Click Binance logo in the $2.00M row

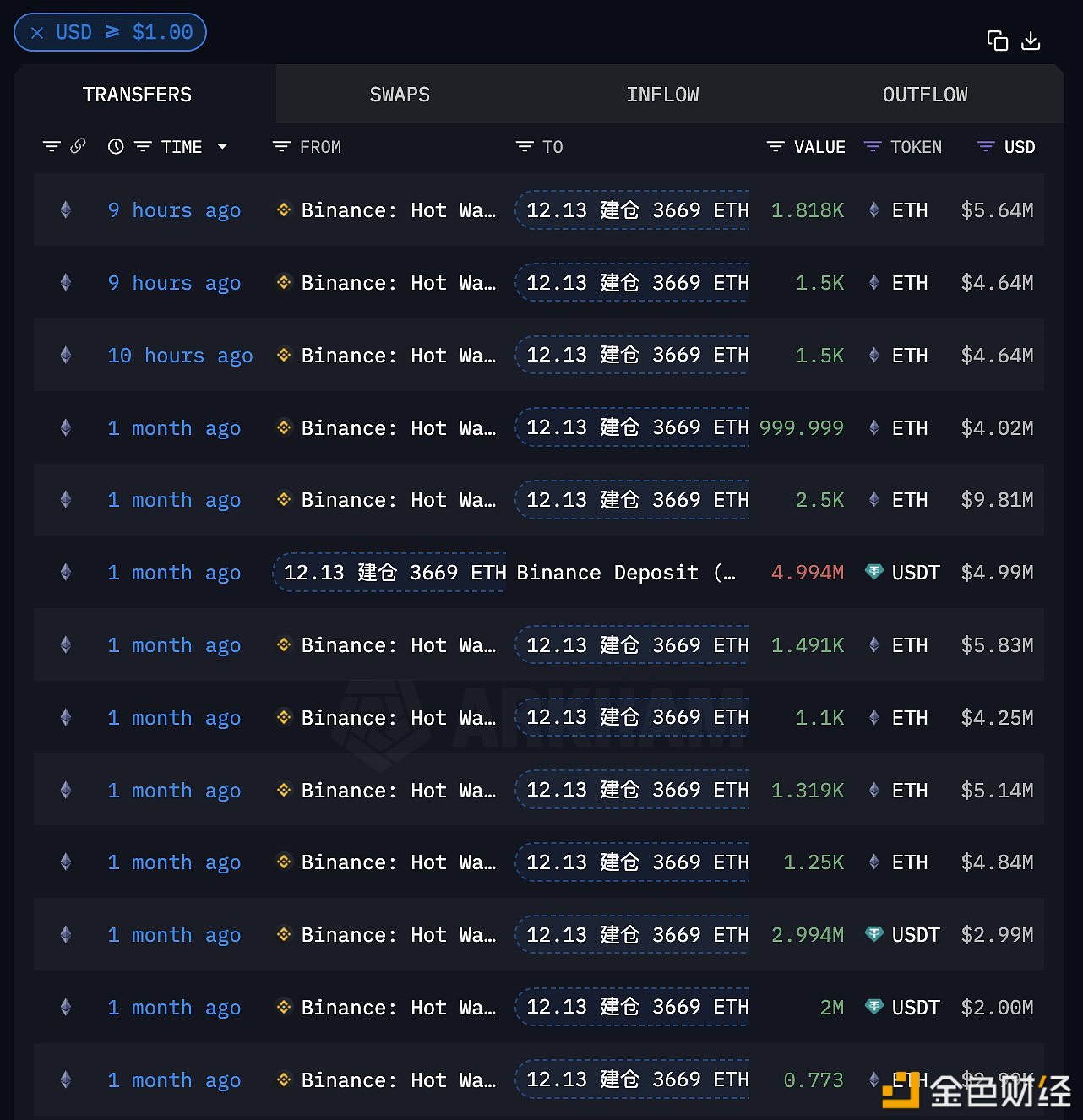pos(285,1007)
